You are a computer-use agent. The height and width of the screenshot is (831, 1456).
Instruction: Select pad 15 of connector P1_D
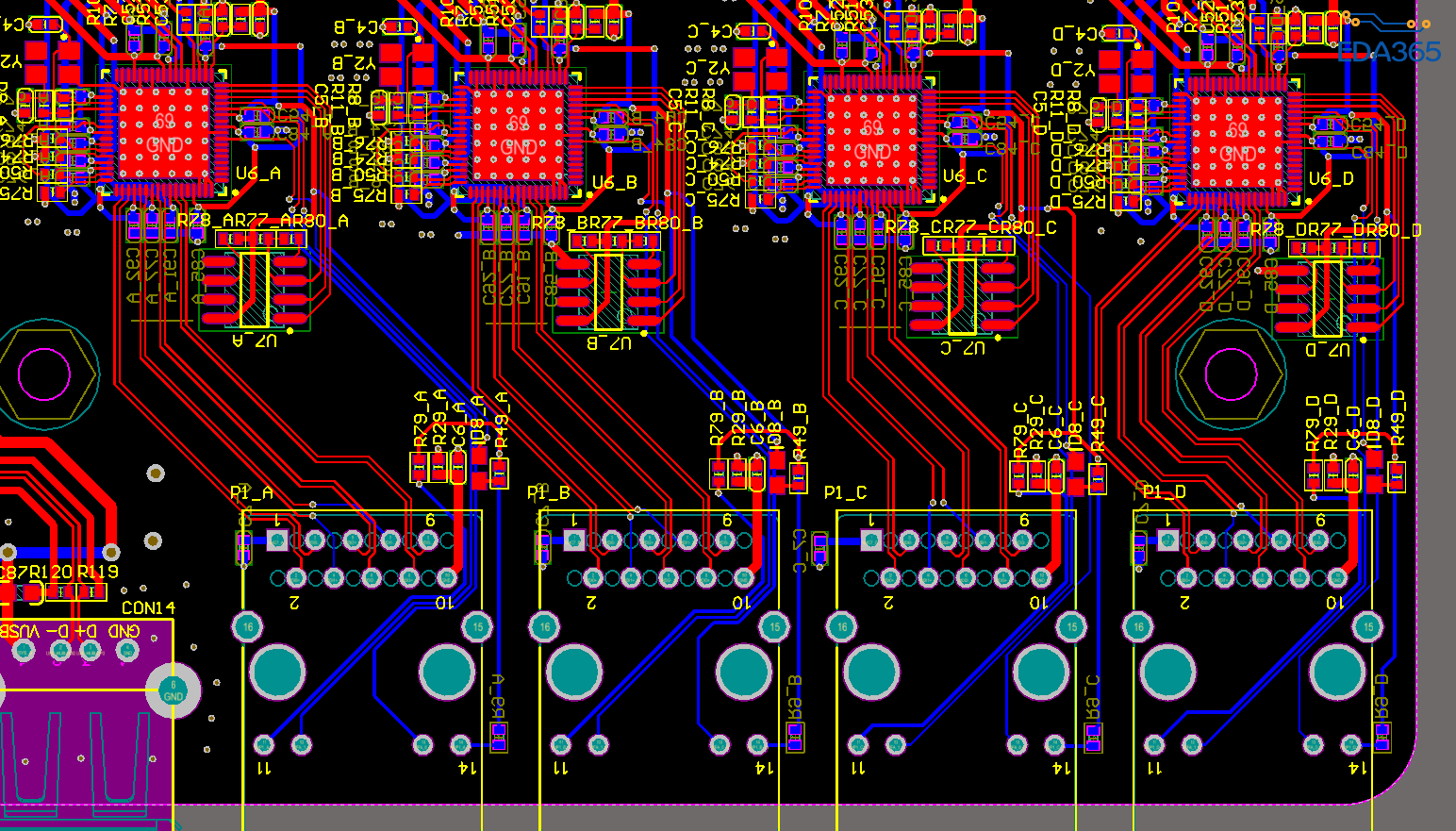click(x=1367, y=626)
